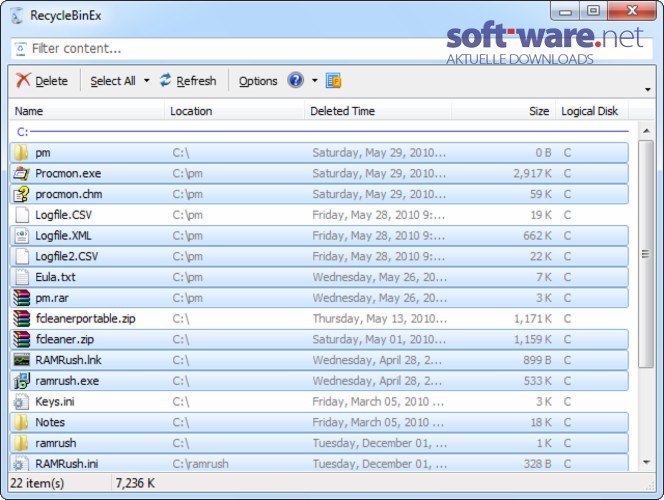Click the Notes folder icon
The width and height of the screenshot is (664, 500).
coord(21,422)
